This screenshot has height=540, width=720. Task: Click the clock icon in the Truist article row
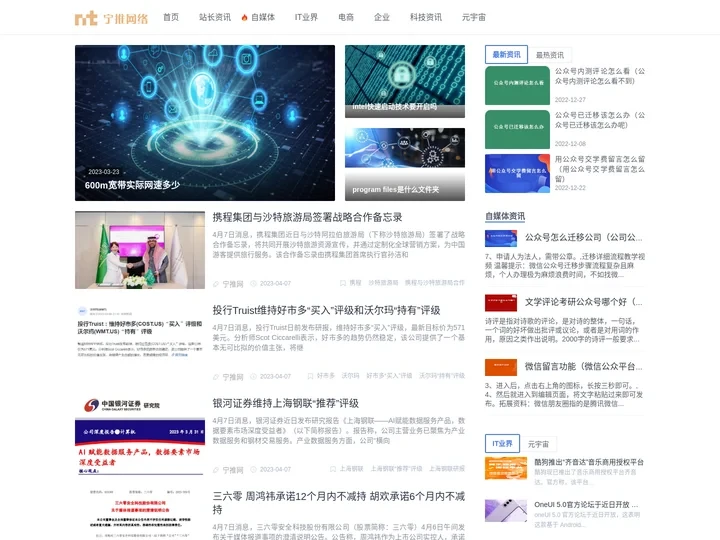[253, 377]
